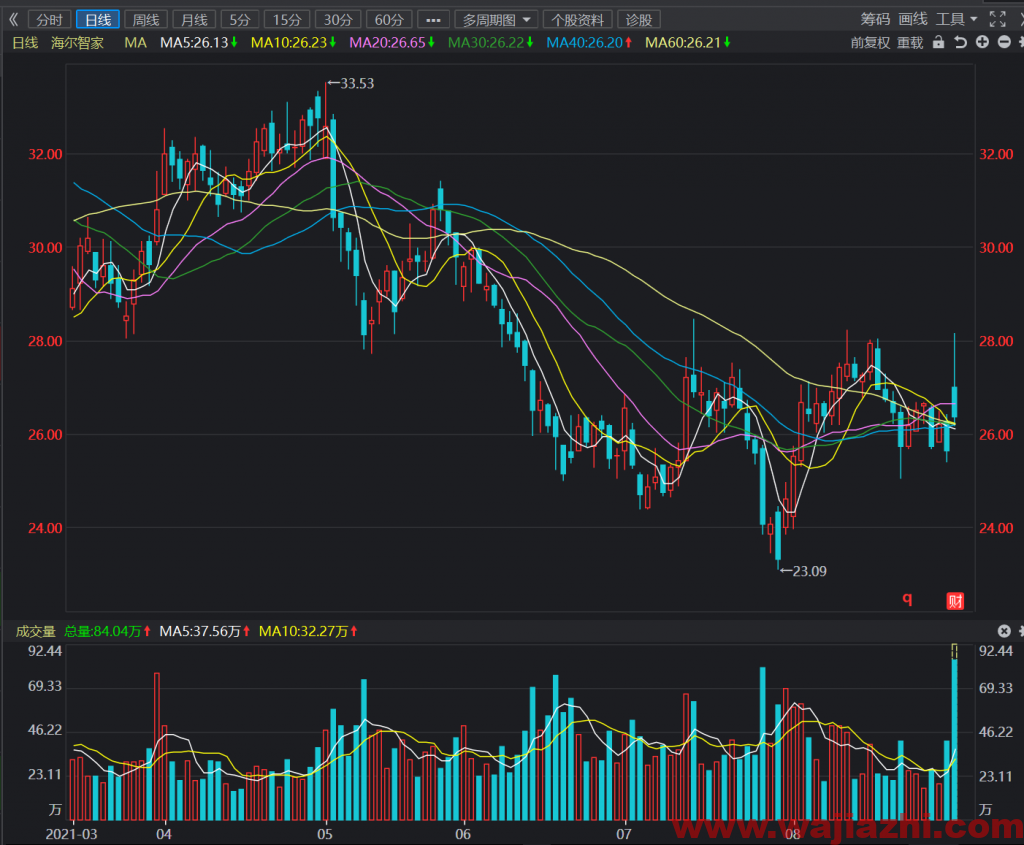1024x845 pixels.
Task: Click the lock icon beside 重载
Action: tap(938, 42)
